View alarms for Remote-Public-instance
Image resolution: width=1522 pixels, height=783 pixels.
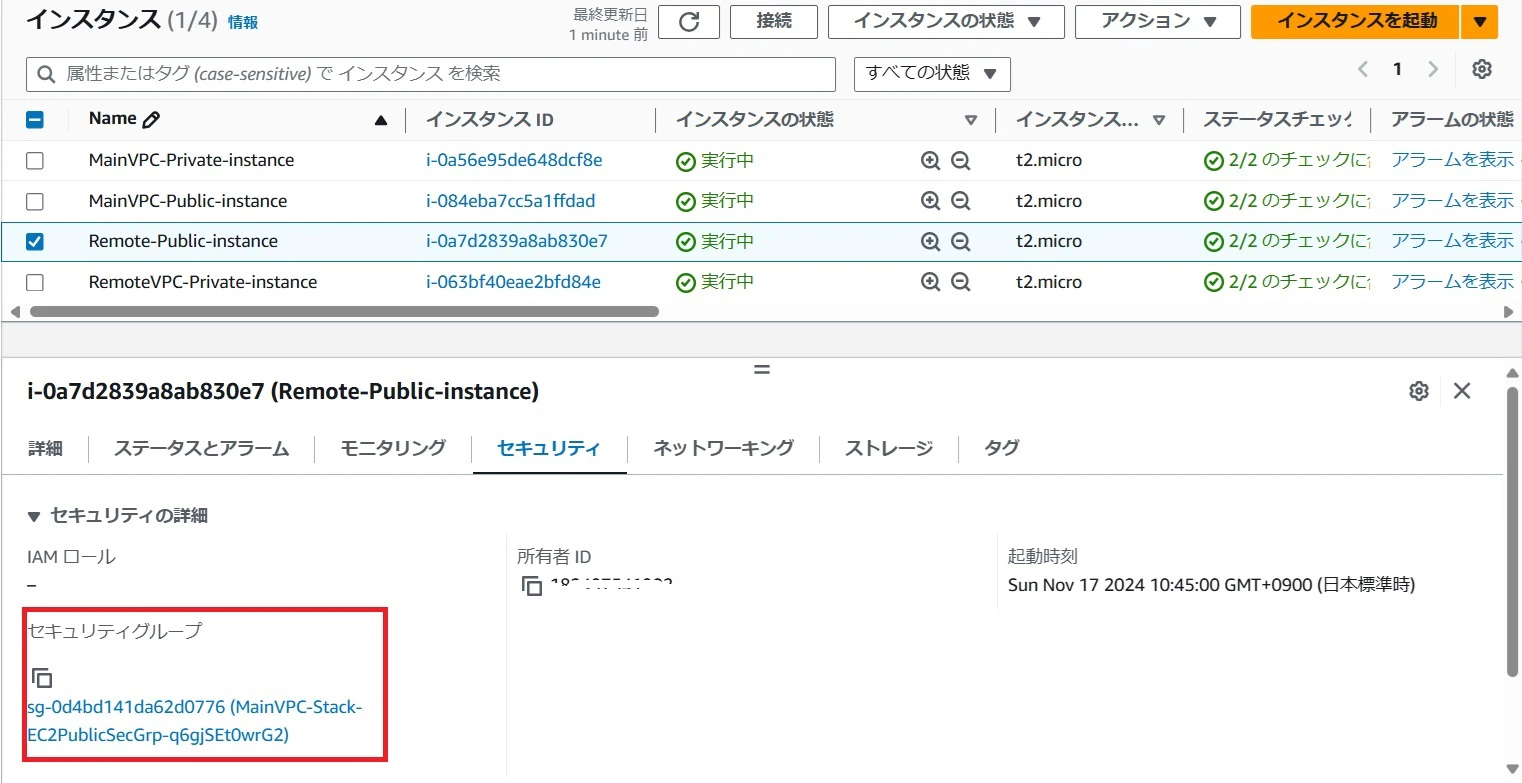click(1452, 241)
